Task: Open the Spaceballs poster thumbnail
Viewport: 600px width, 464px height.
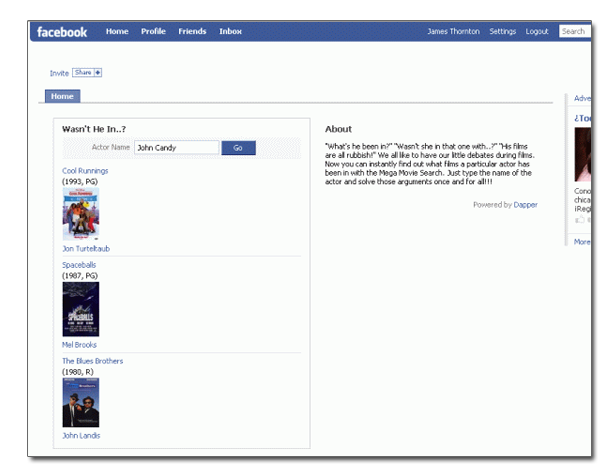Action: point(80,309)
